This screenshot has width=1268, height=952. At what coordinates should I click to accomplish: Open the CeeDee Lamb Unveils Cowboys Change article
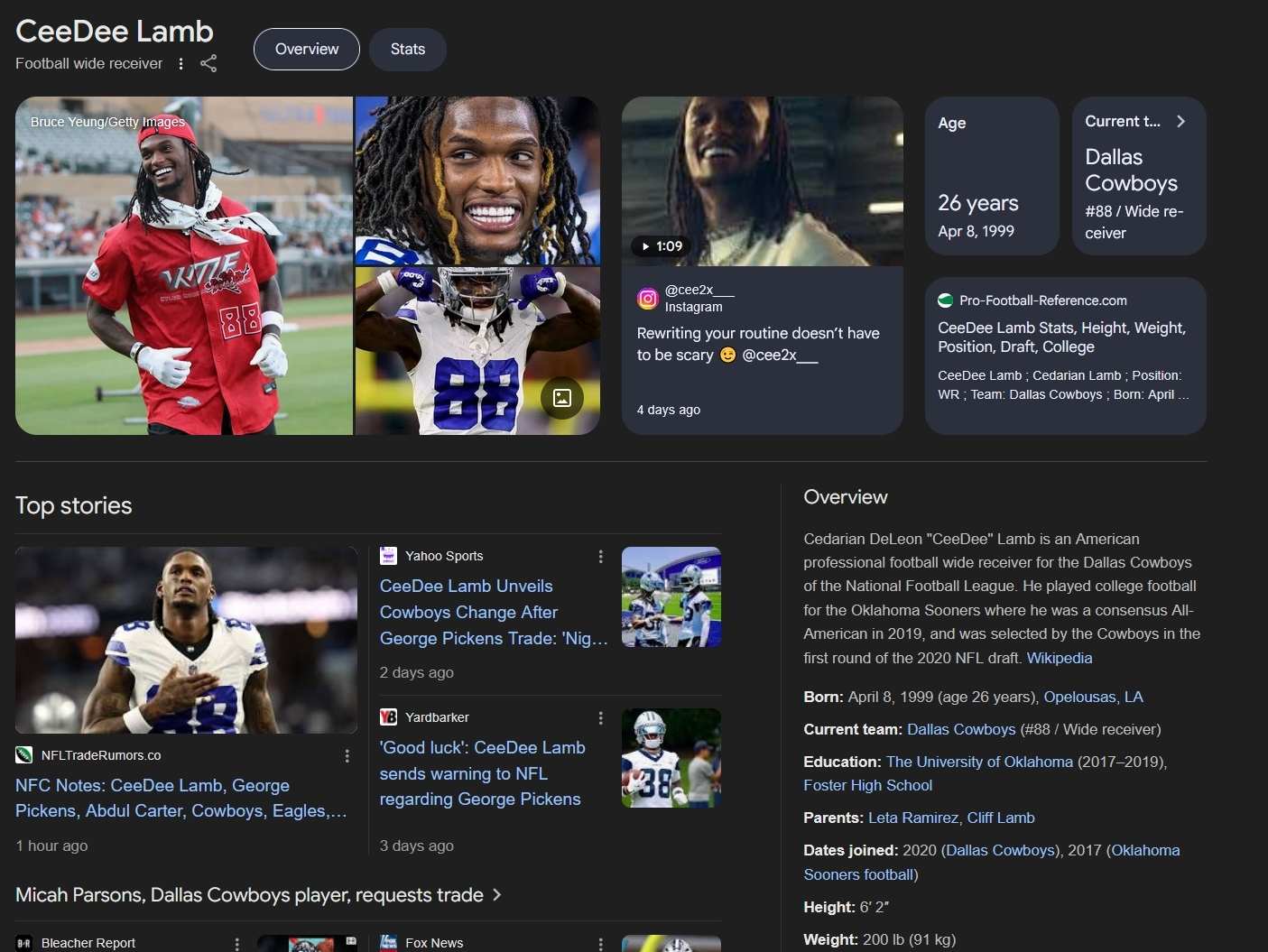click(494, 612)
